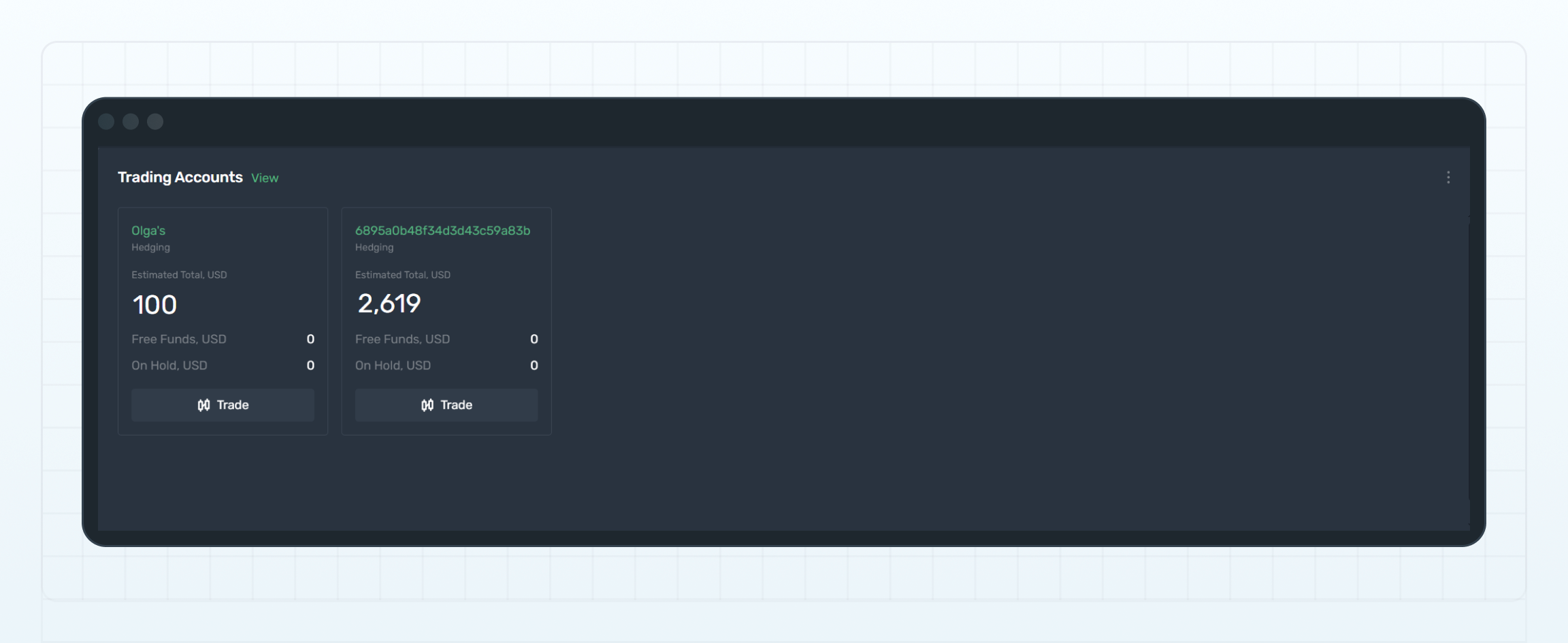
Task: Select the 100 estimated total on Olga's account
Action: pyautogui.click(x=154, y=305)
